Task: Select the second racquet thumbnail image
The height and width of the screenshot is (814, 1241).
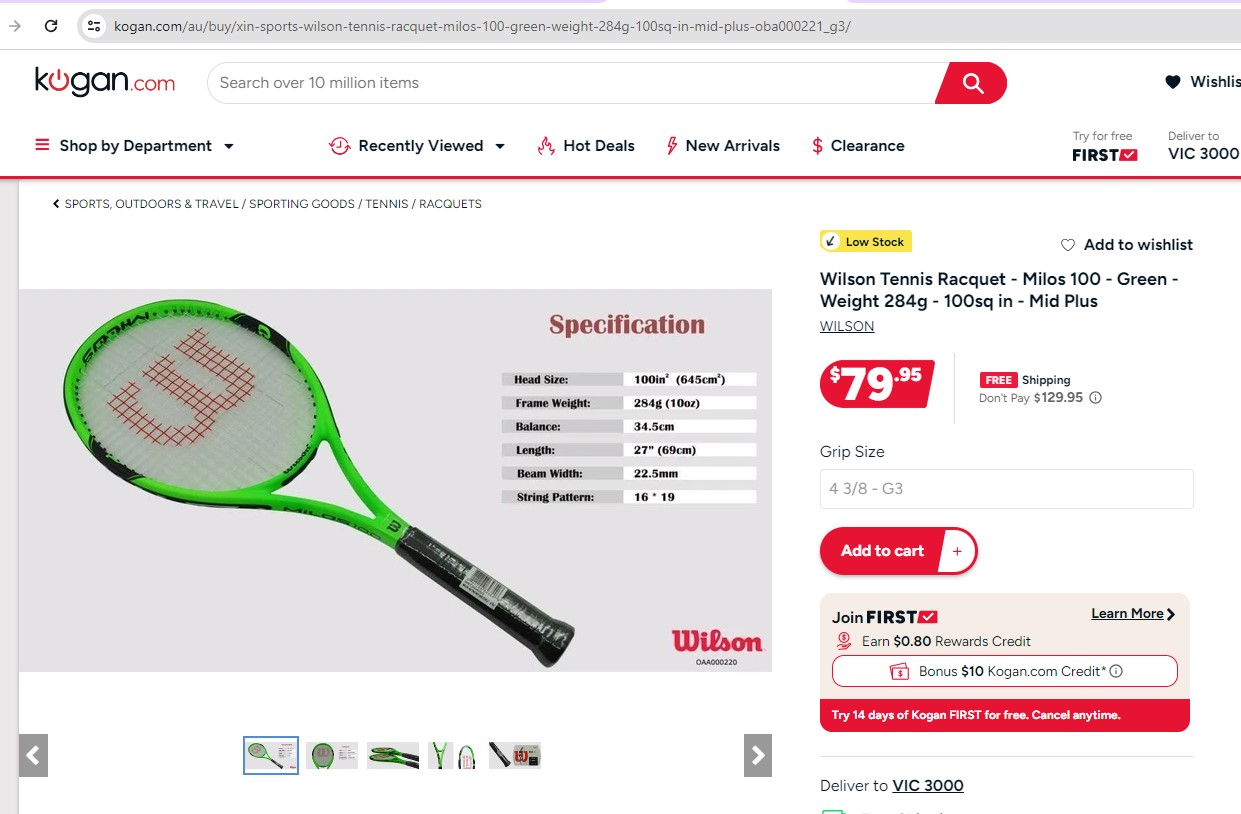Action: click(x=332, y=755)
